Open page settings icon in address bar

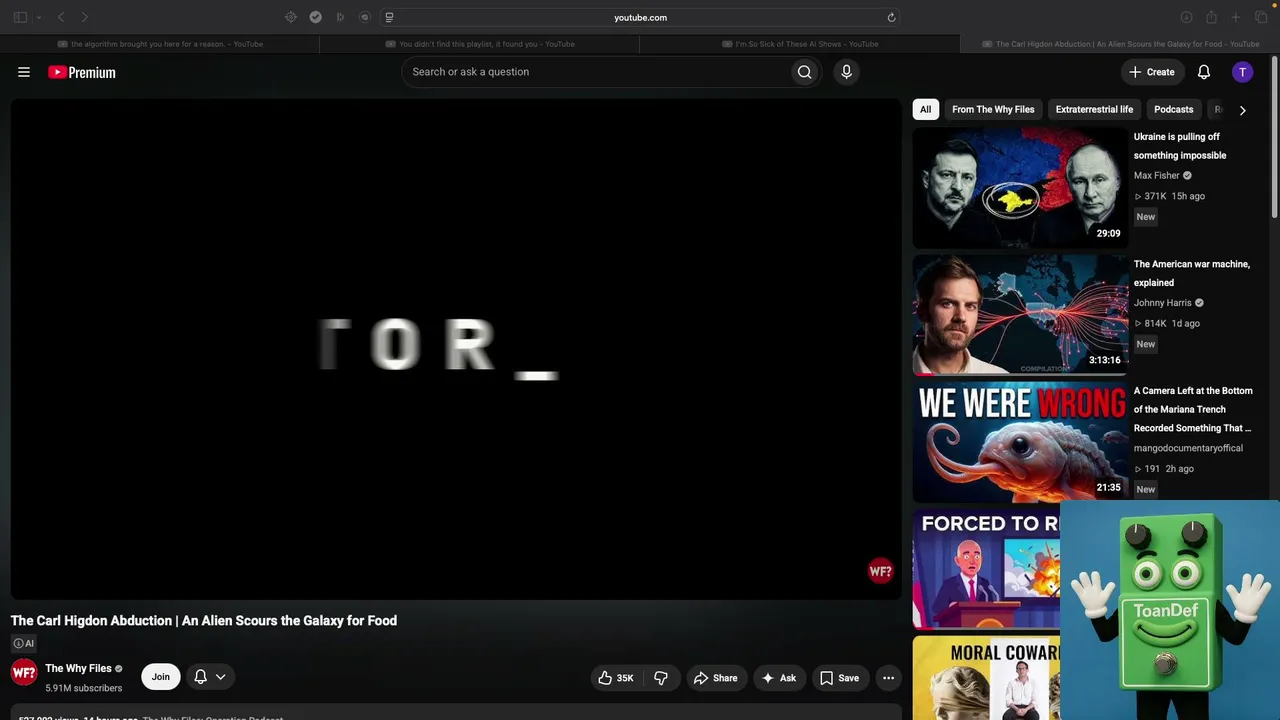click(x=389, y=17)
